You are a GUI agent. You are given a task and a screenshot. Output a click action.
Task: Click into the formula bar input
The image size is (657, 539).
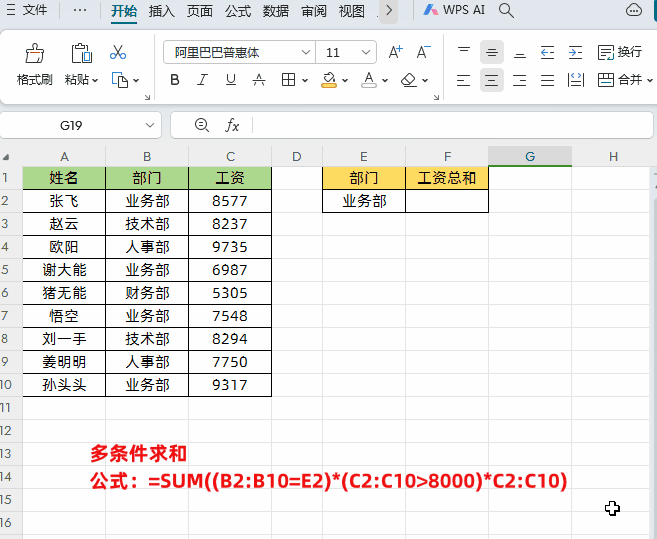pyautogui.click(x=452, y=125)
